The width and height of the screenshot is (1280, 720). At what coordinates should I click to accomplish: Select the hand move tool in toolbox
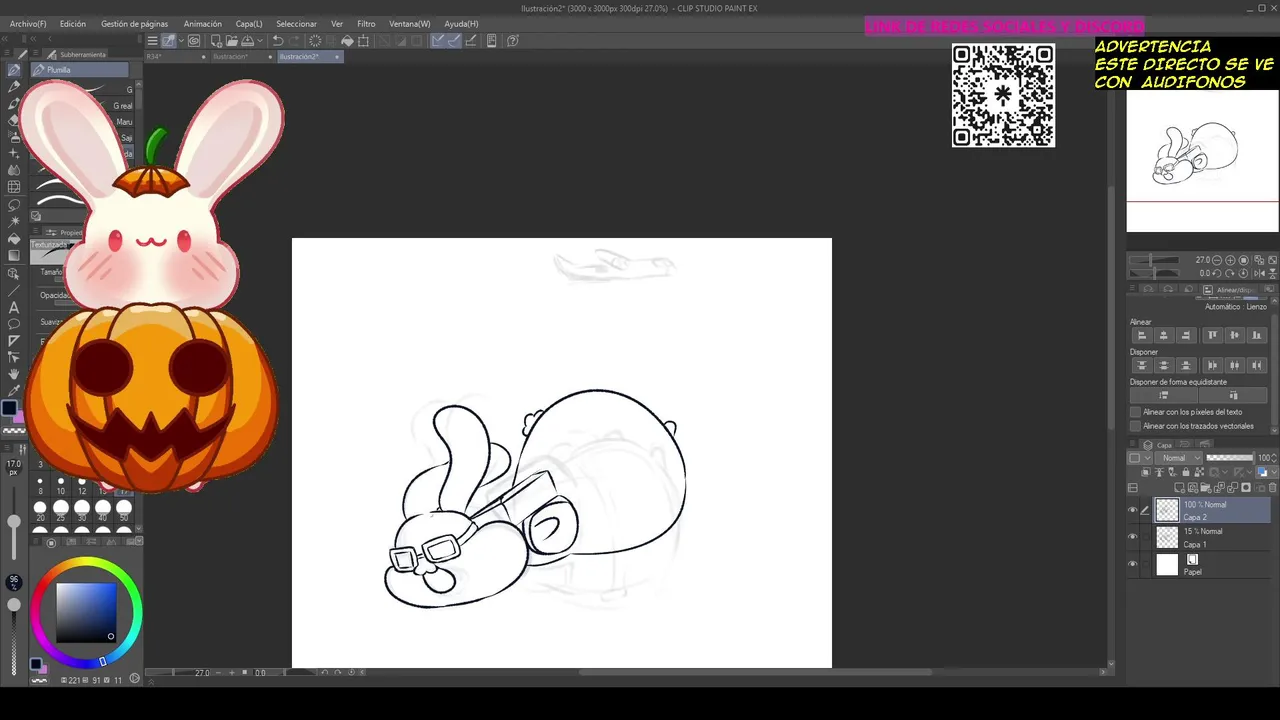point(14,374)
